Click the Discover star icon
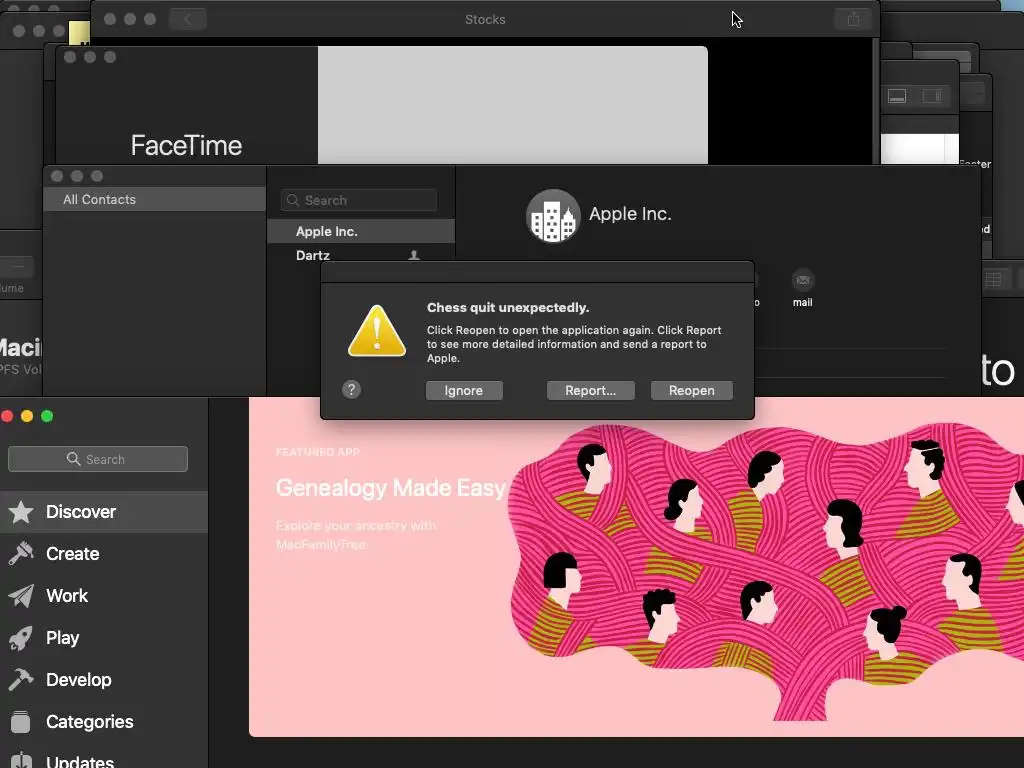 pos(21,512)
